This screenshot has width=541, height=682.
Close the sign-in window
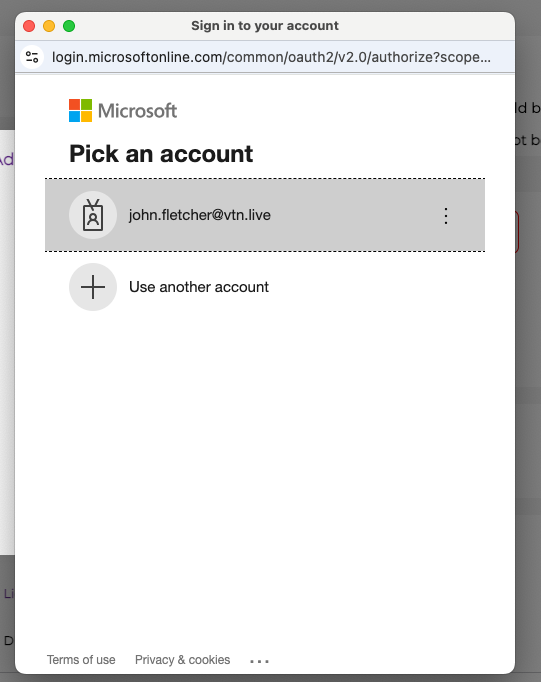click(29, 26)
